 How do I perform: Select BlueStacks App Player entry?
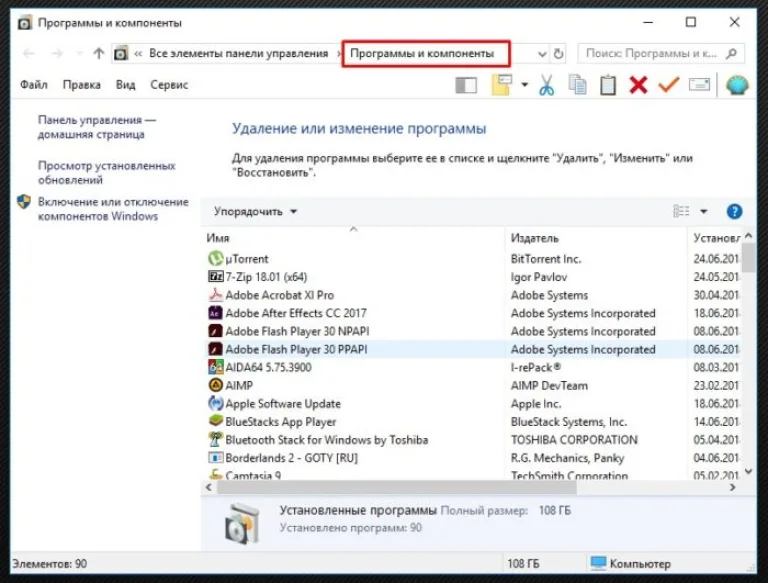coord(473,422)
